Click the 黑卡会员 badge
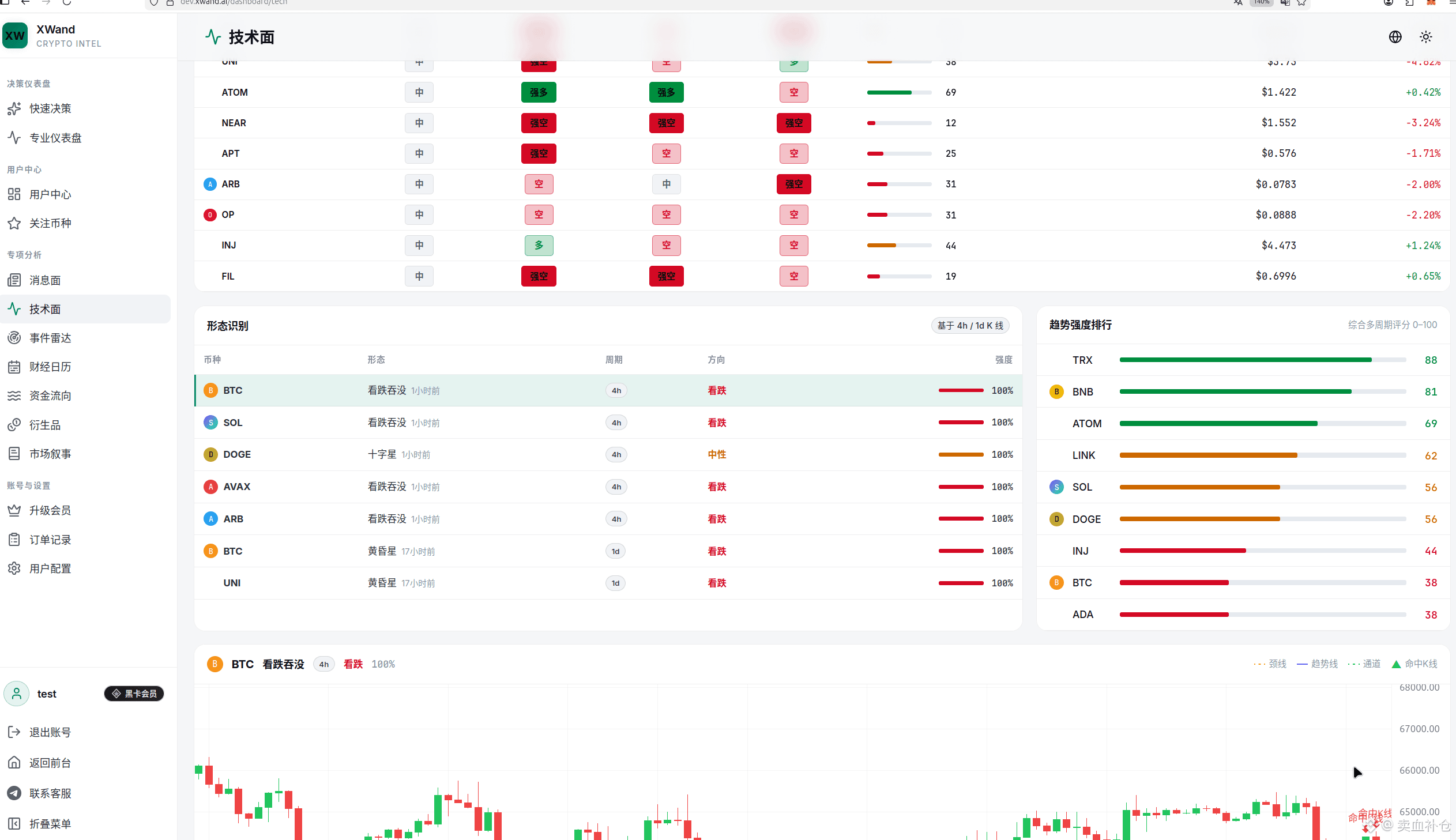 pos(134,694)
